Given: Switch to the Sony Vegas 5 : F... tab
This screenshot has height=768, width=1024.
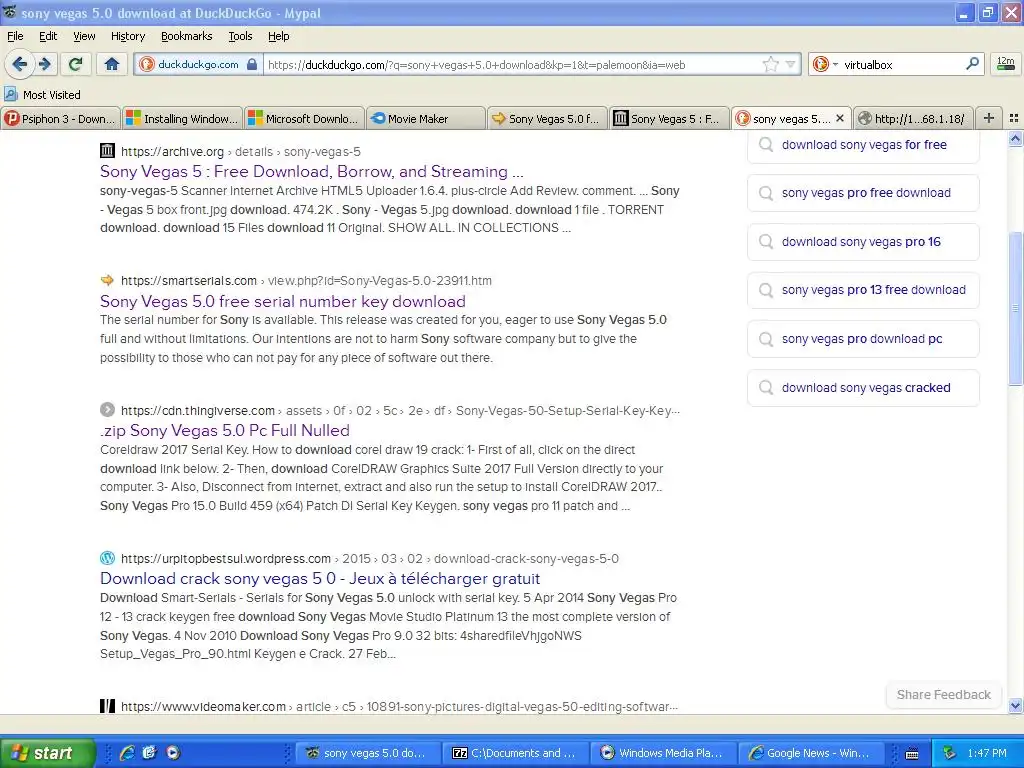Looking at the screenshot, I should coord(669,118).
